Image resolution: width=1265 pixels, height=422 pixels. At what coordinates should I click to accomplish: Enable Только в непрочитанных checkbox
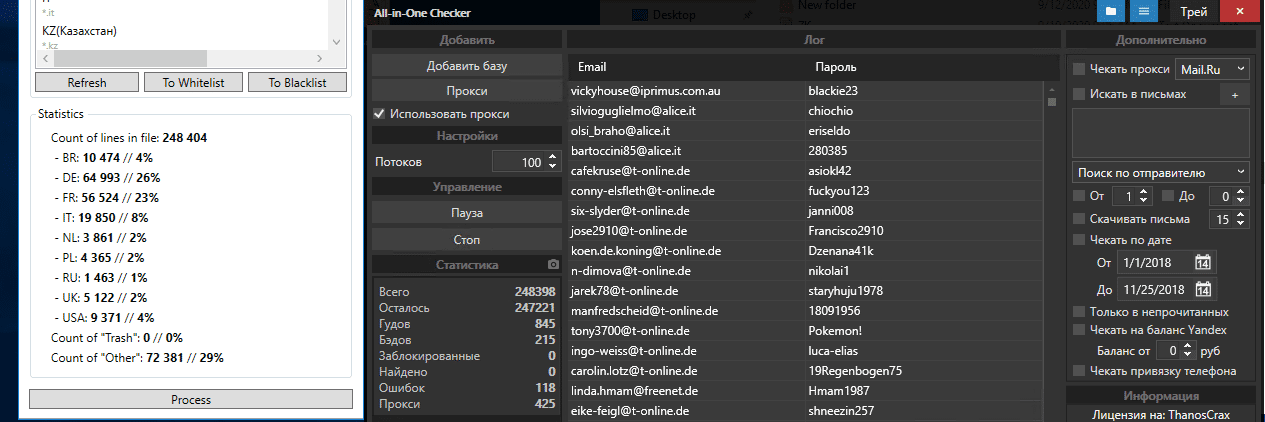(1079, 312)
